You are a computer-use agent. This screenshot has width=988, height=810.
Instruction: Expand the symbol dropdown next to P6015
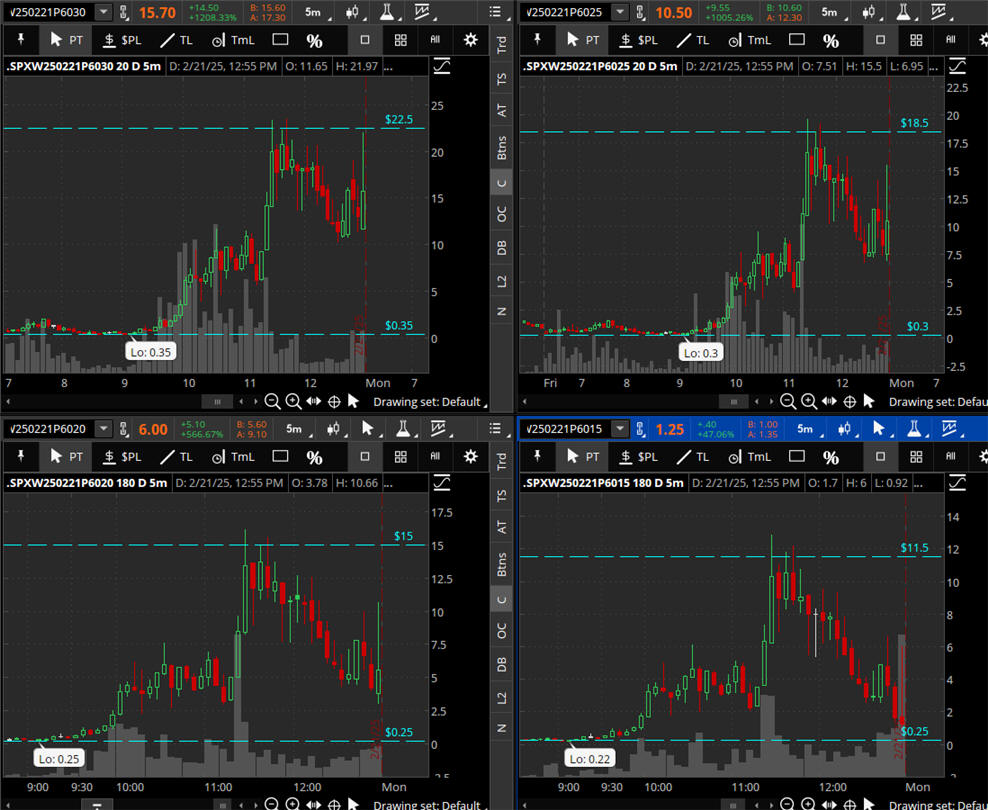(620, 429)
